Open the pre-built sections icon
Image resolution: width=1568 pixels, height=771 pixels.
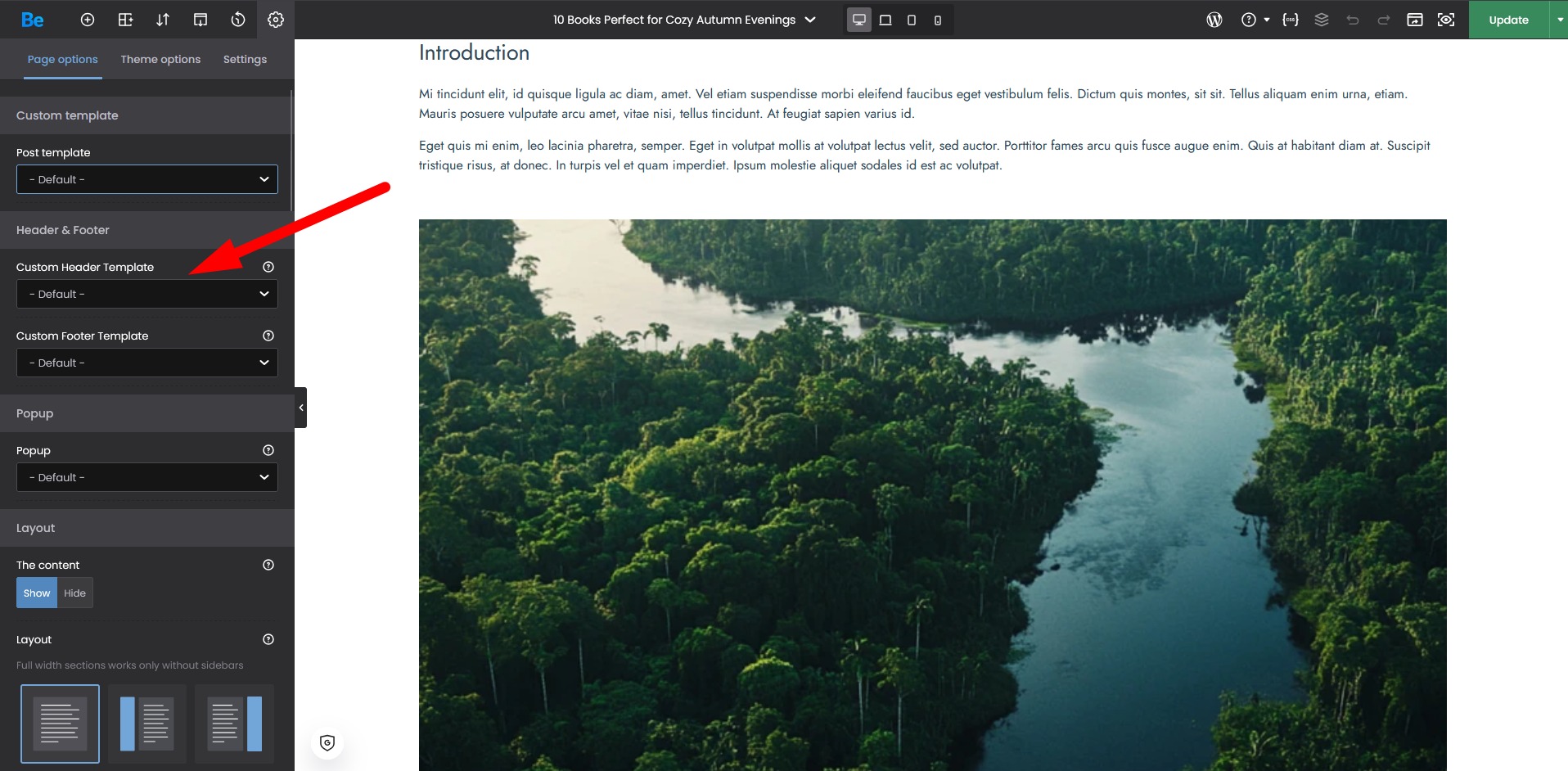point(125,20)
